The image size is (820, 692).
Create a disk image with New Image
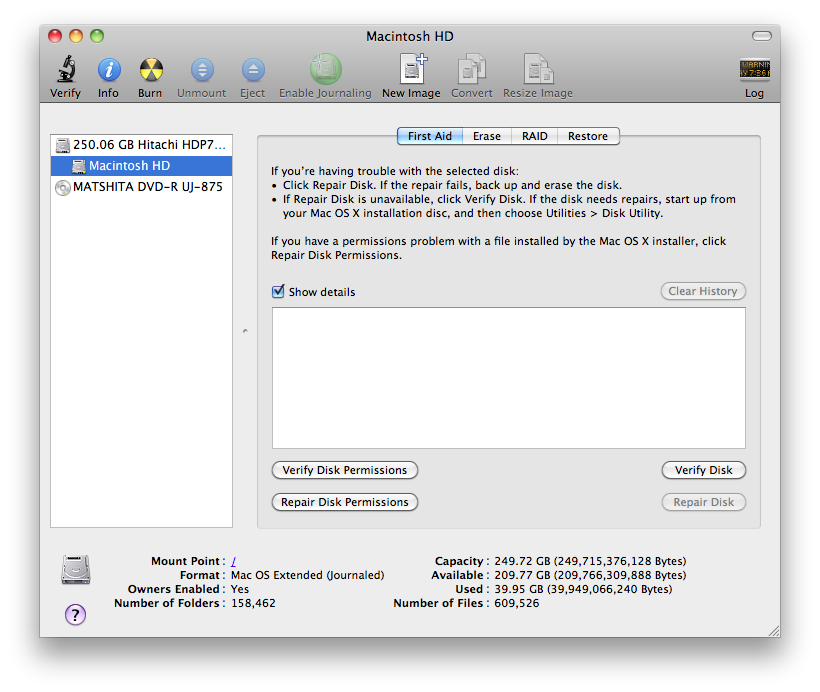tap(412, 69)
